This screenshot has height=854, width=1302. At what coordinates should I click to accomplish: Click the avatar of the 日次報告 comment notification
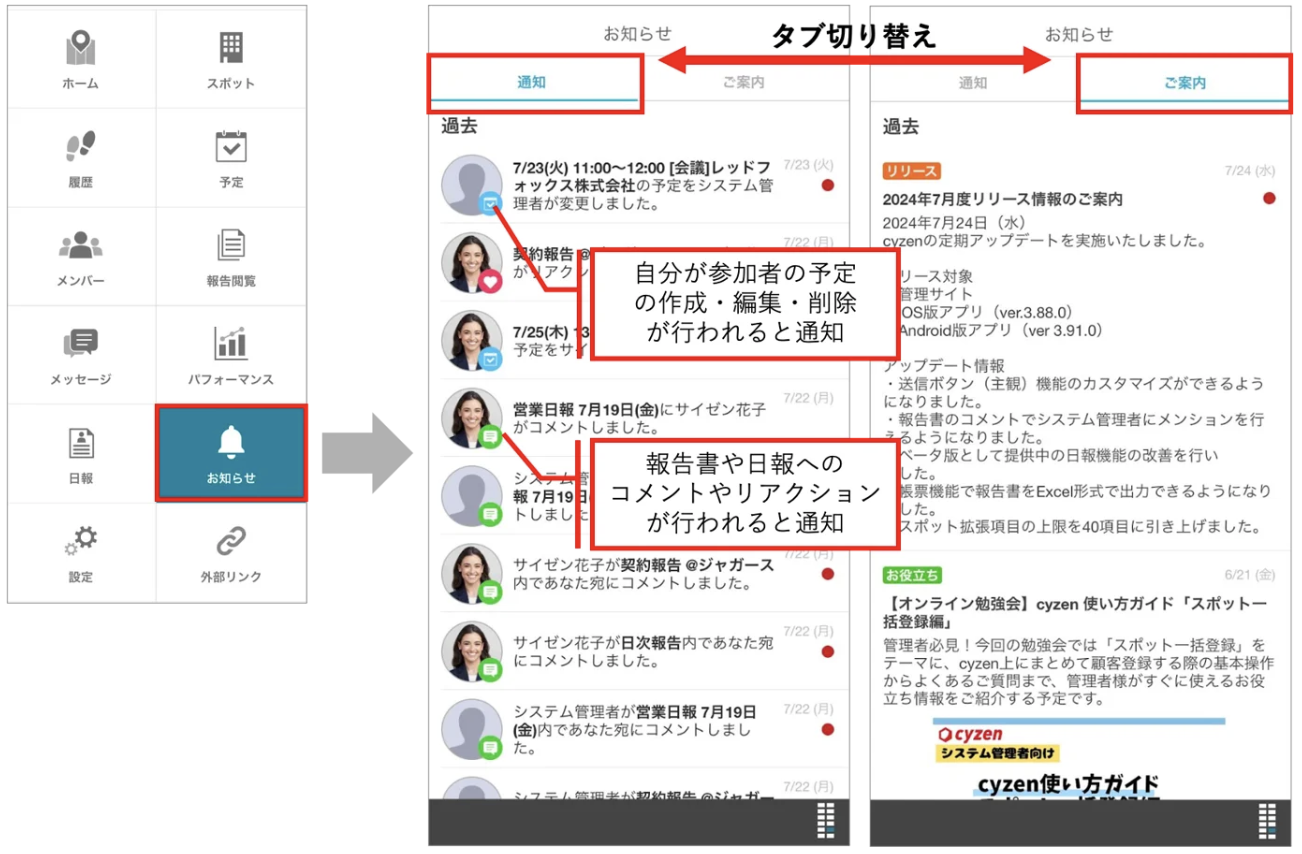click(x=471, y=652)
